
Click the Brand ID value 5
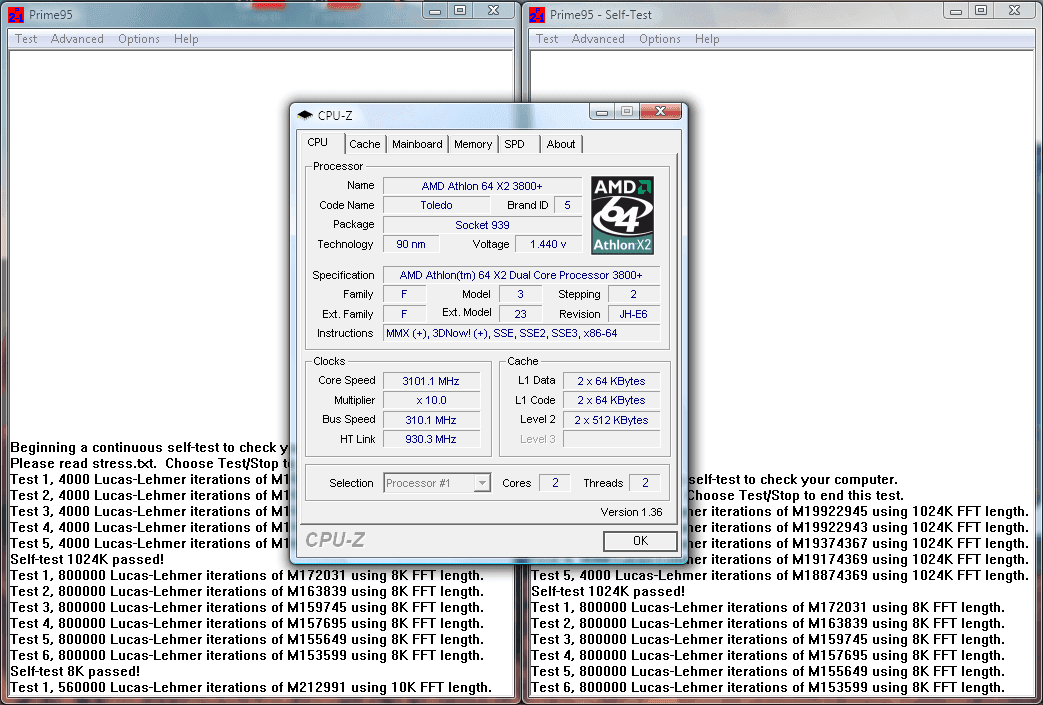(x=567, y=205)
